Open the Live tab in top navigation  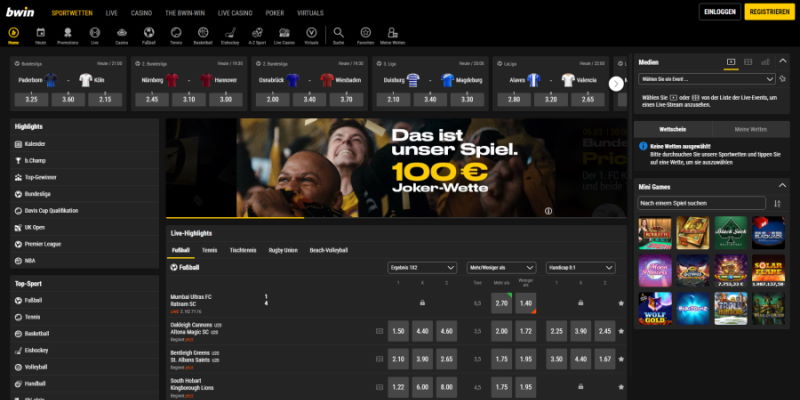tap(112, 13)
